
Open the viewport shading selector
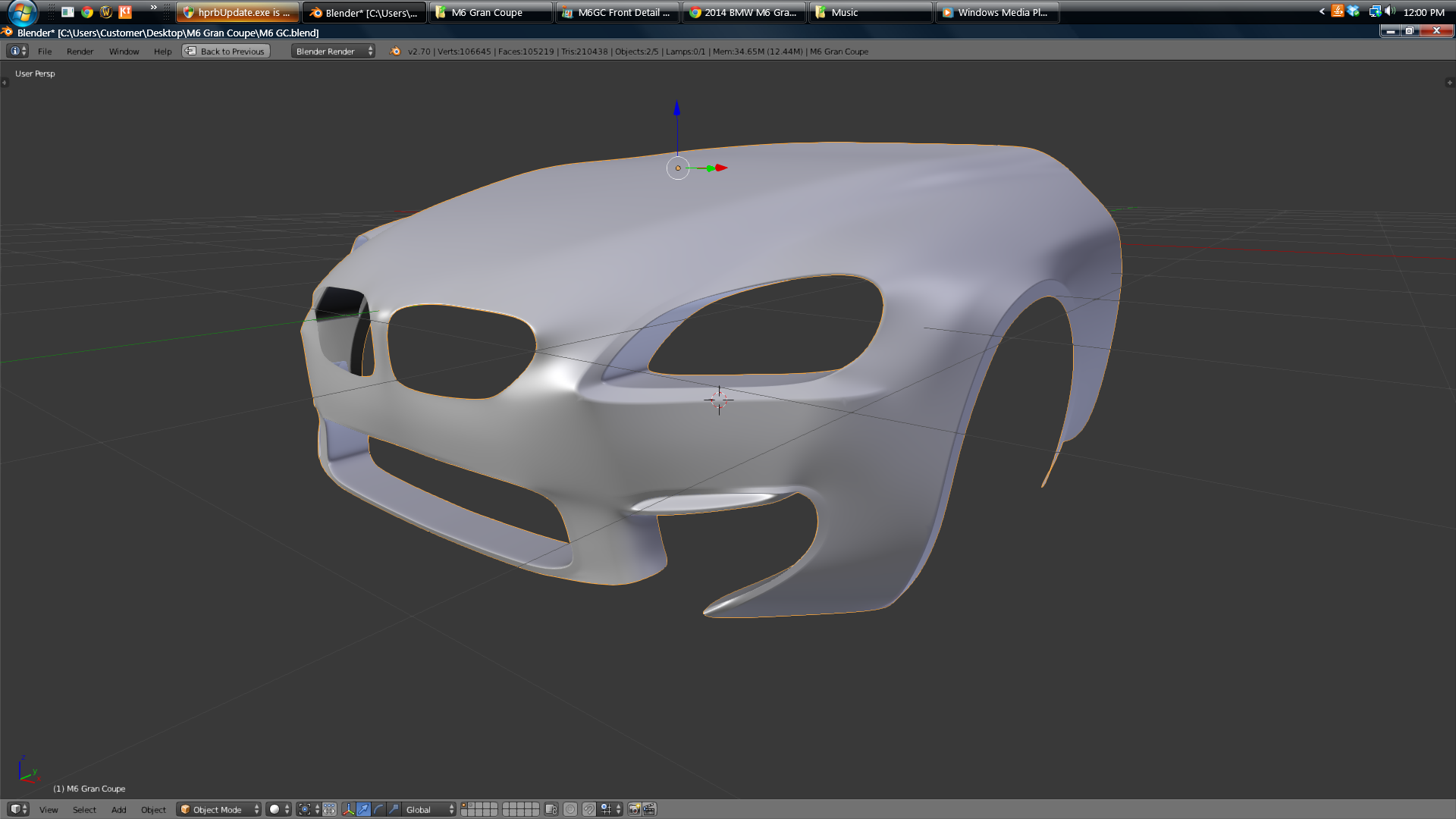click(x=278, y=809)
